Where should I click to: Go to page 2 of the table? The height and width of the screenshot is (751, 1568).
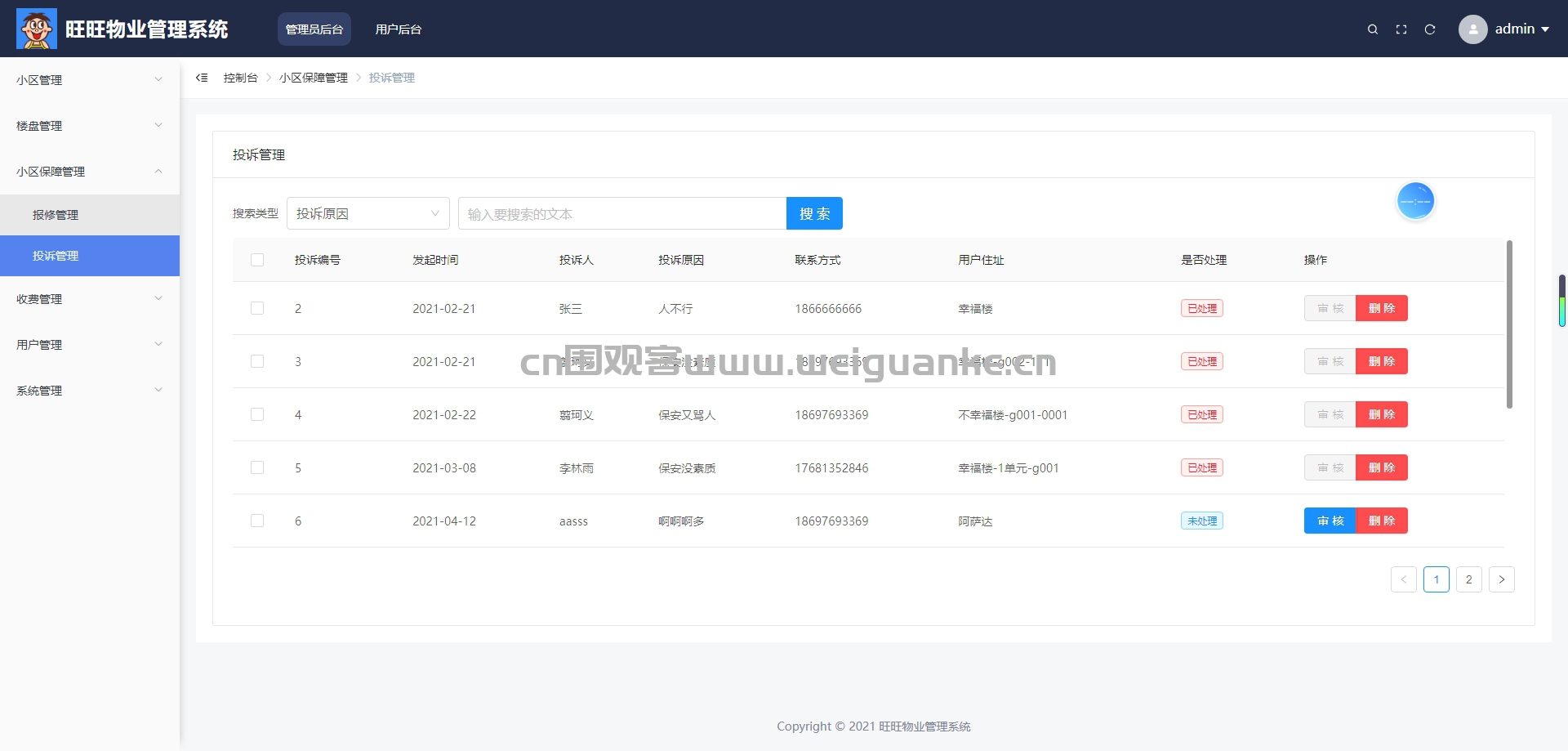pos(1469,579)
